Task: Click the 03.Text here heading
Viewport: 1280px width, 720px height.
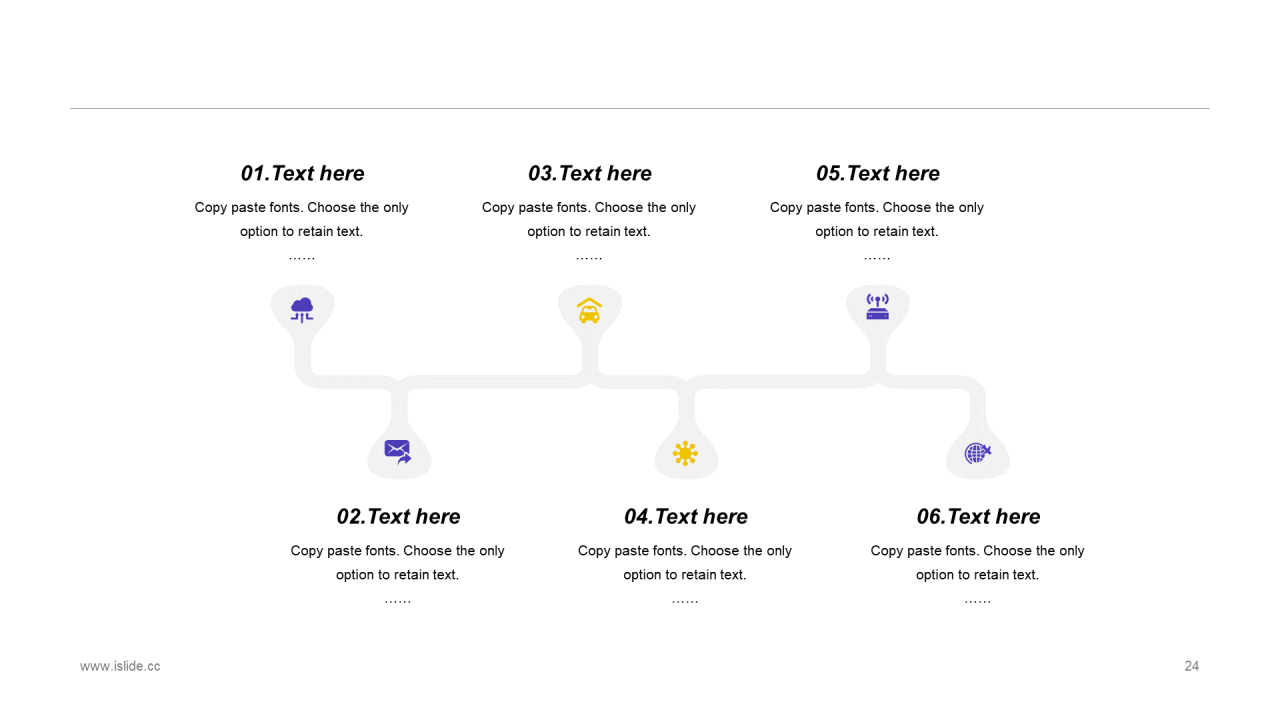Action: (590, 173)
